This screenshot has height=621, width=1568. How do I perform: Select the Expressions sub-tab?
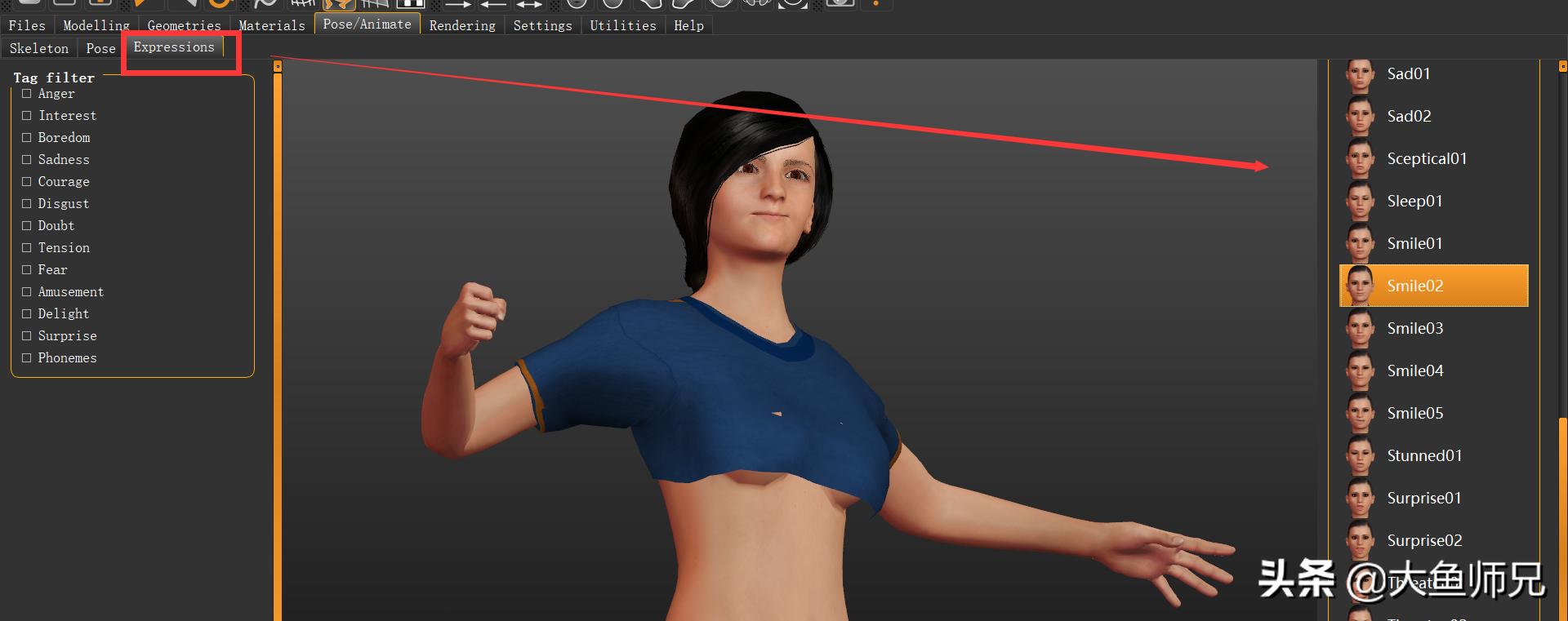point(174,47)
